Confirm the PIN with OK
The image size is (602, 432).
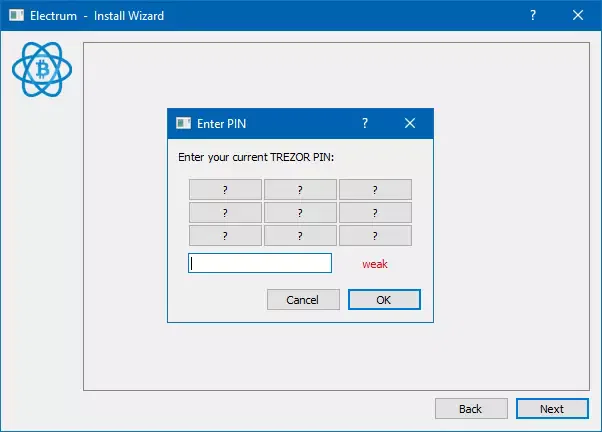point(384,300)
